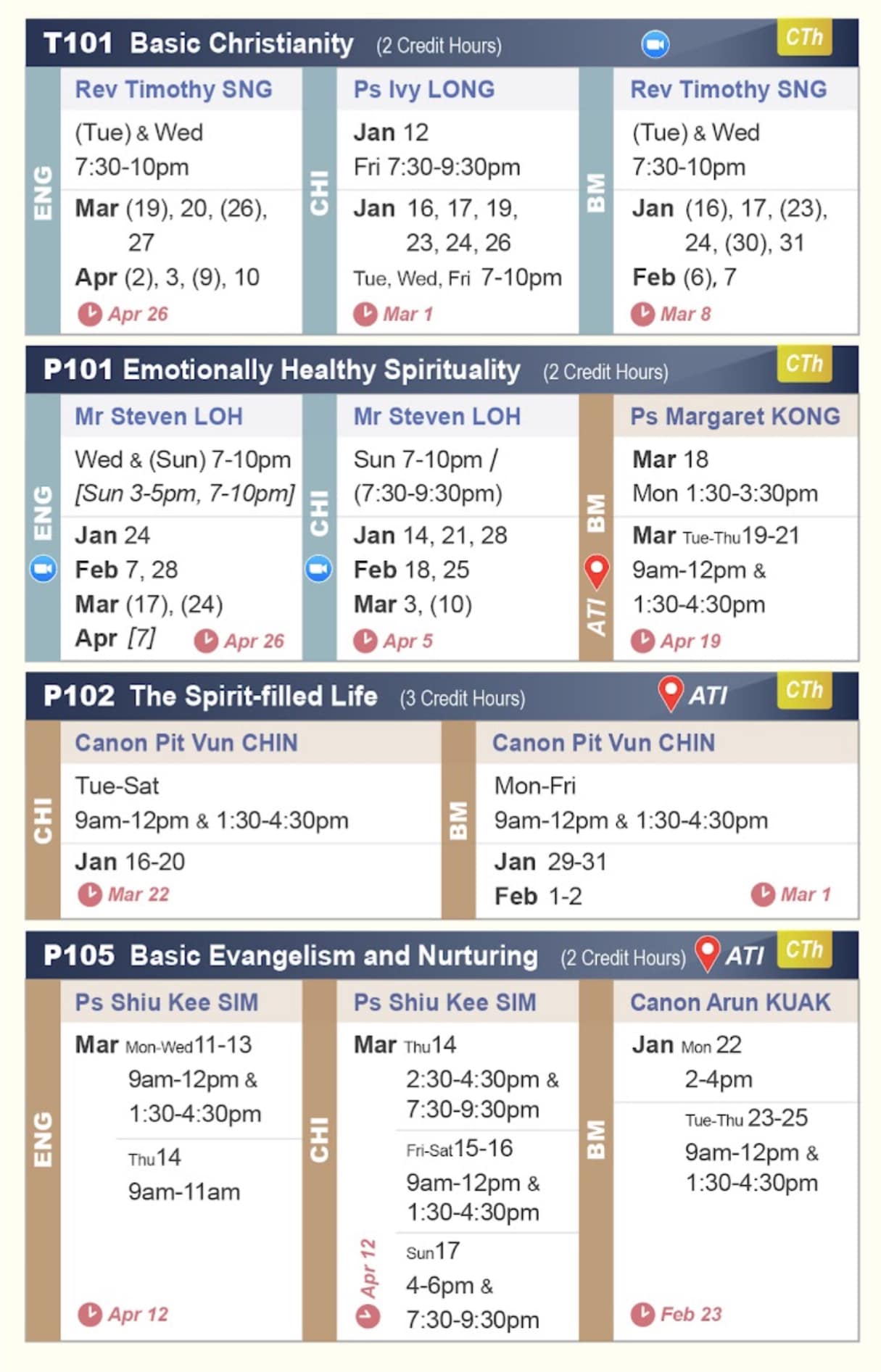The width and height of the screenshot is (881, 1372).
Task: Open instructor name Ps Ivy LONG
Action: click(424, 89)
